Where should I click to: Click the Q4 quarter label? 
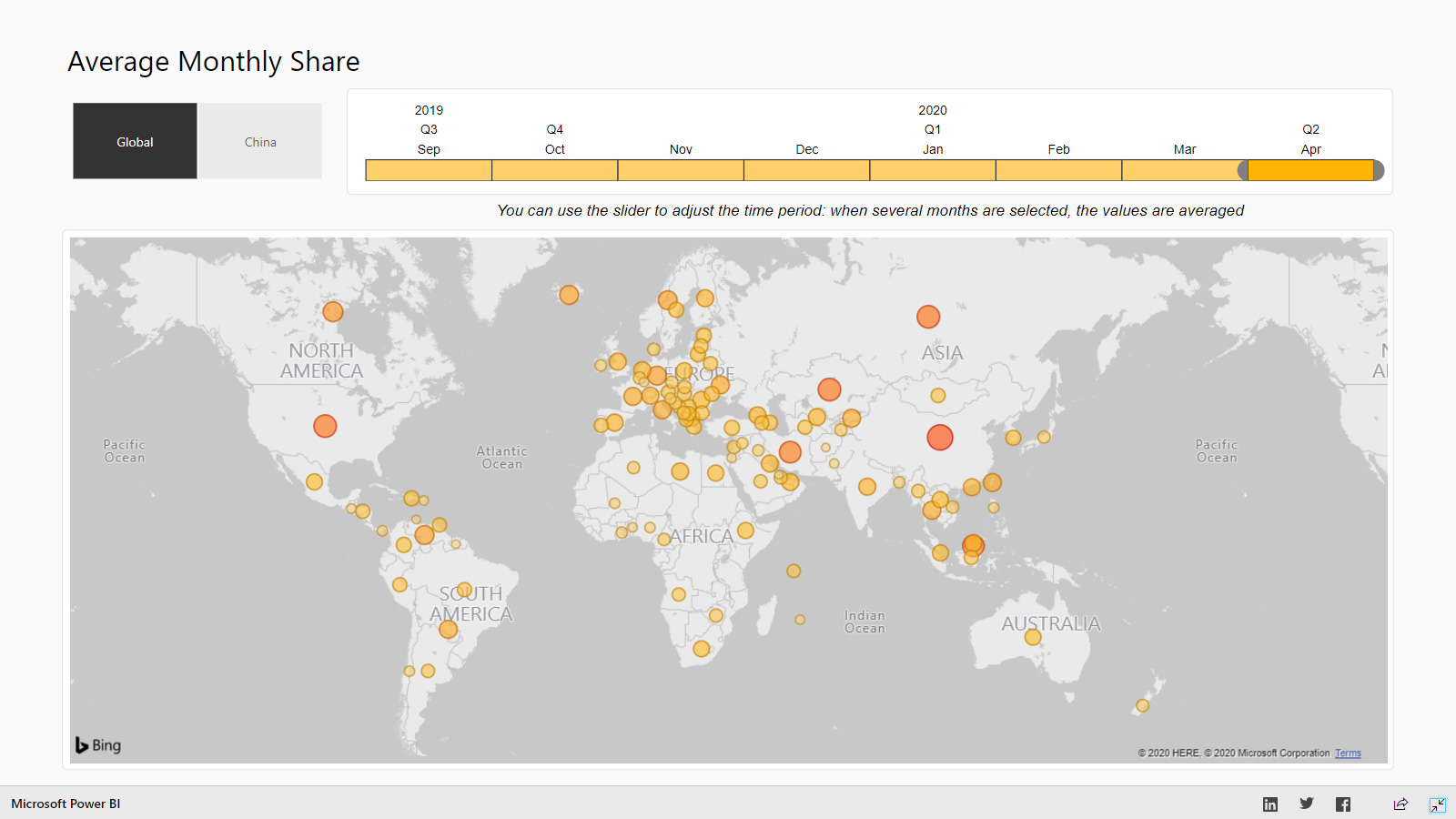[555, 129]
